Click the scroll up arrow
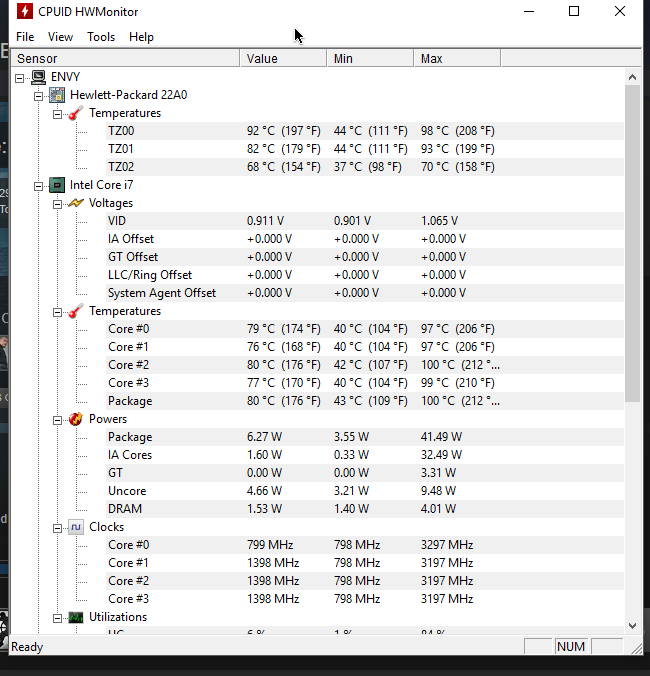 pyautogui.click(x=632, y=77)
